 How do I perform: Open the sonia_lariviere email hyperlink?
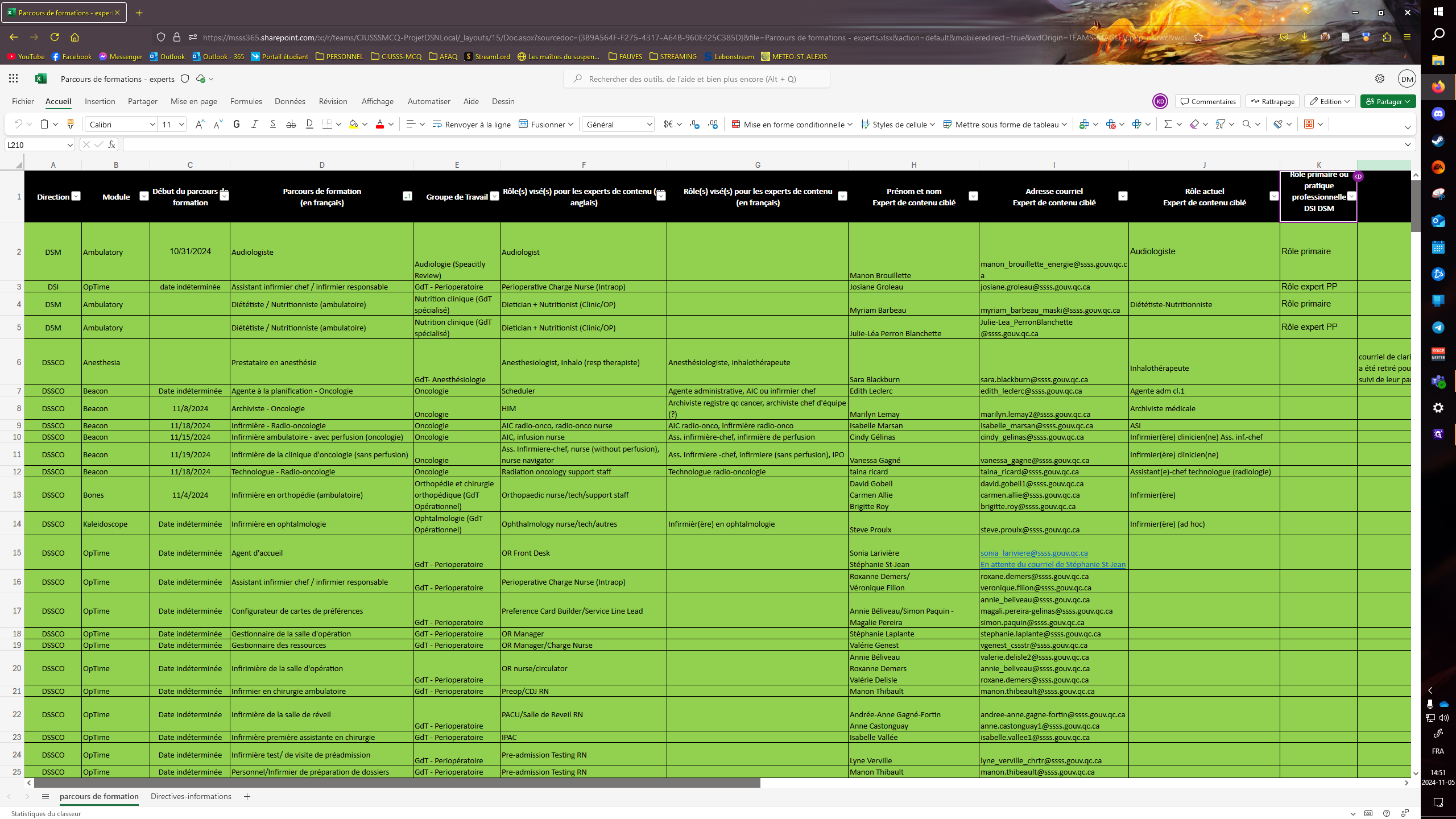click(1033, 553)
